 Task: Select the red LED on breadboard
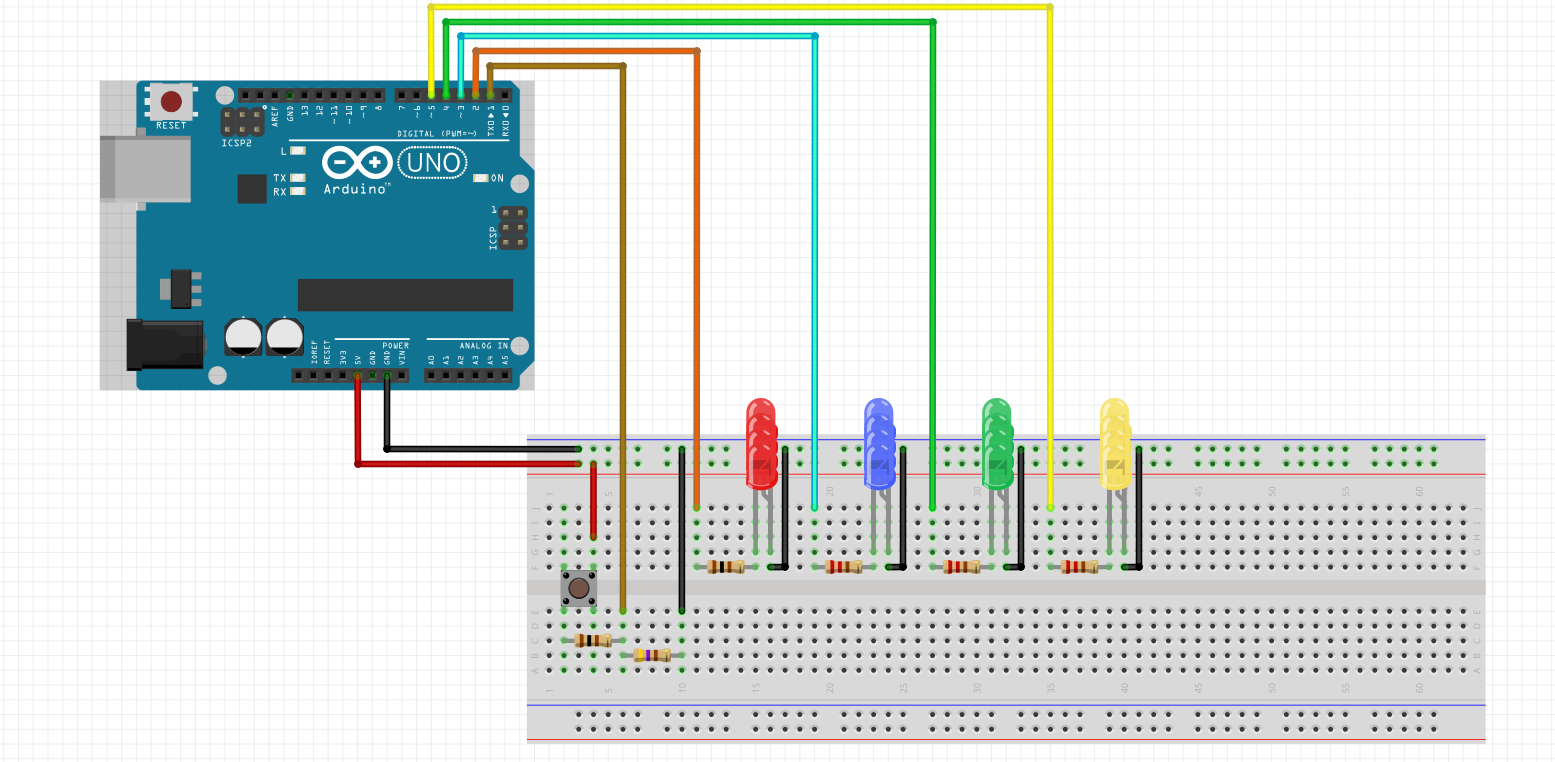tap(762, 443)
